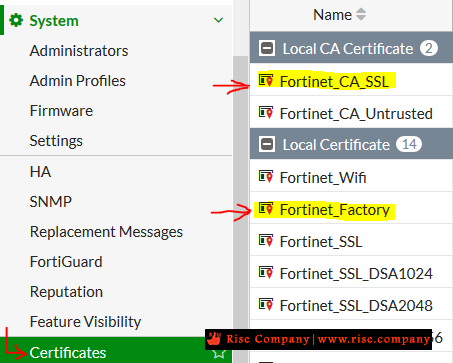Click the Local CA Certificate count badge
Screen dimensions: 453x363
[x=429, y=48]
